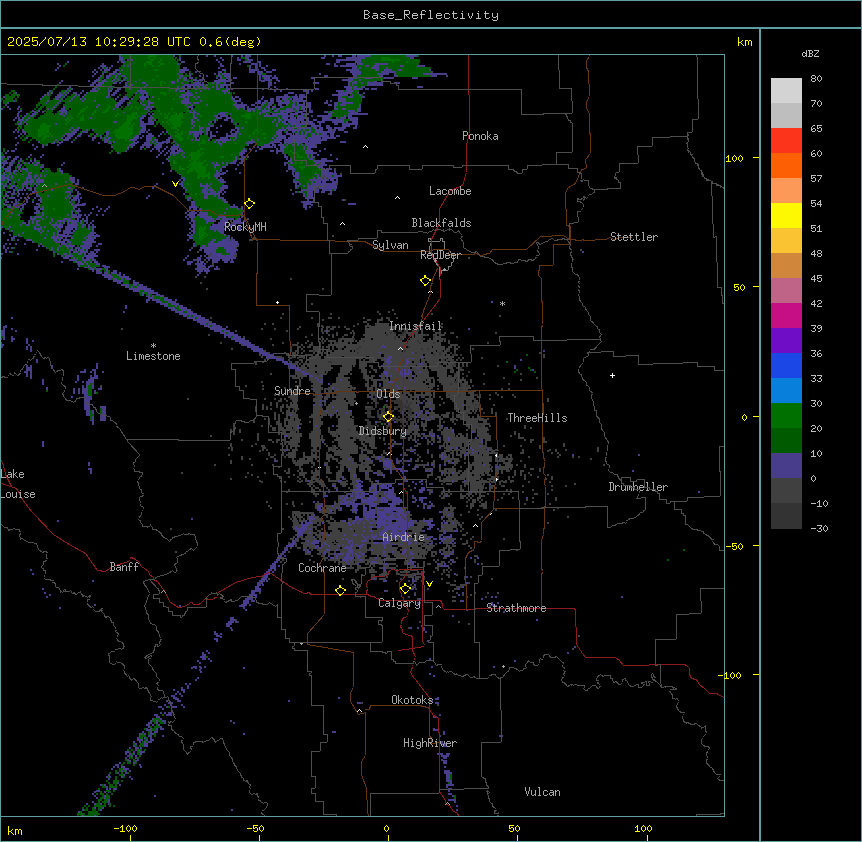Click the yellow diamond marker above Calgary label
The width and height of the screenshot is (862, 842).
(405, 589)
